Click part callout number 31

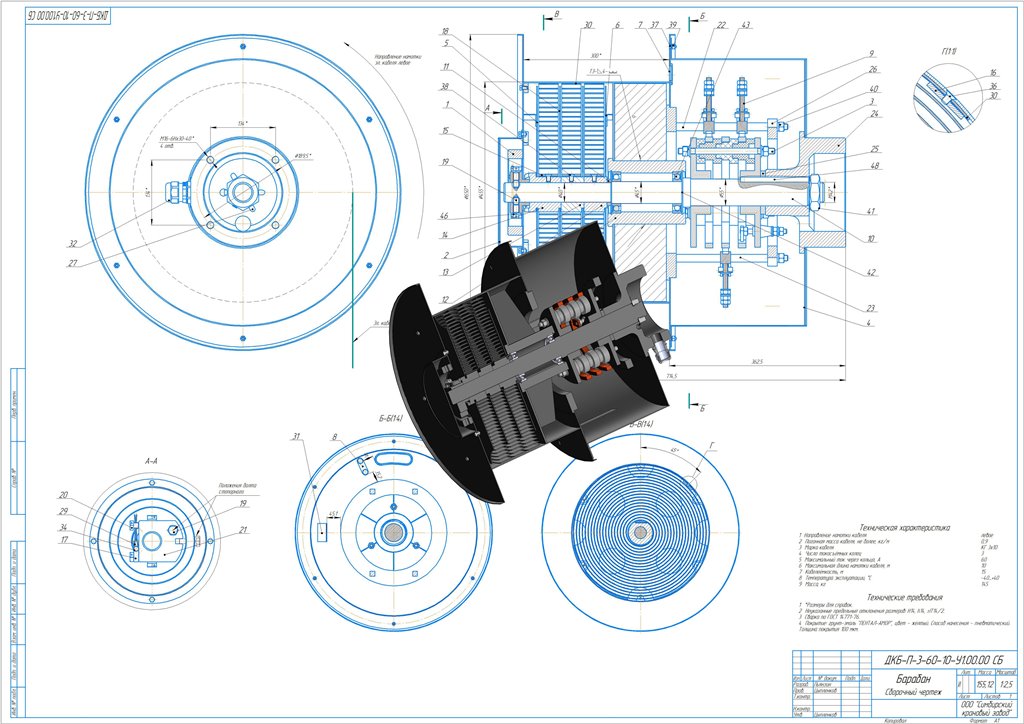[296, 435]
